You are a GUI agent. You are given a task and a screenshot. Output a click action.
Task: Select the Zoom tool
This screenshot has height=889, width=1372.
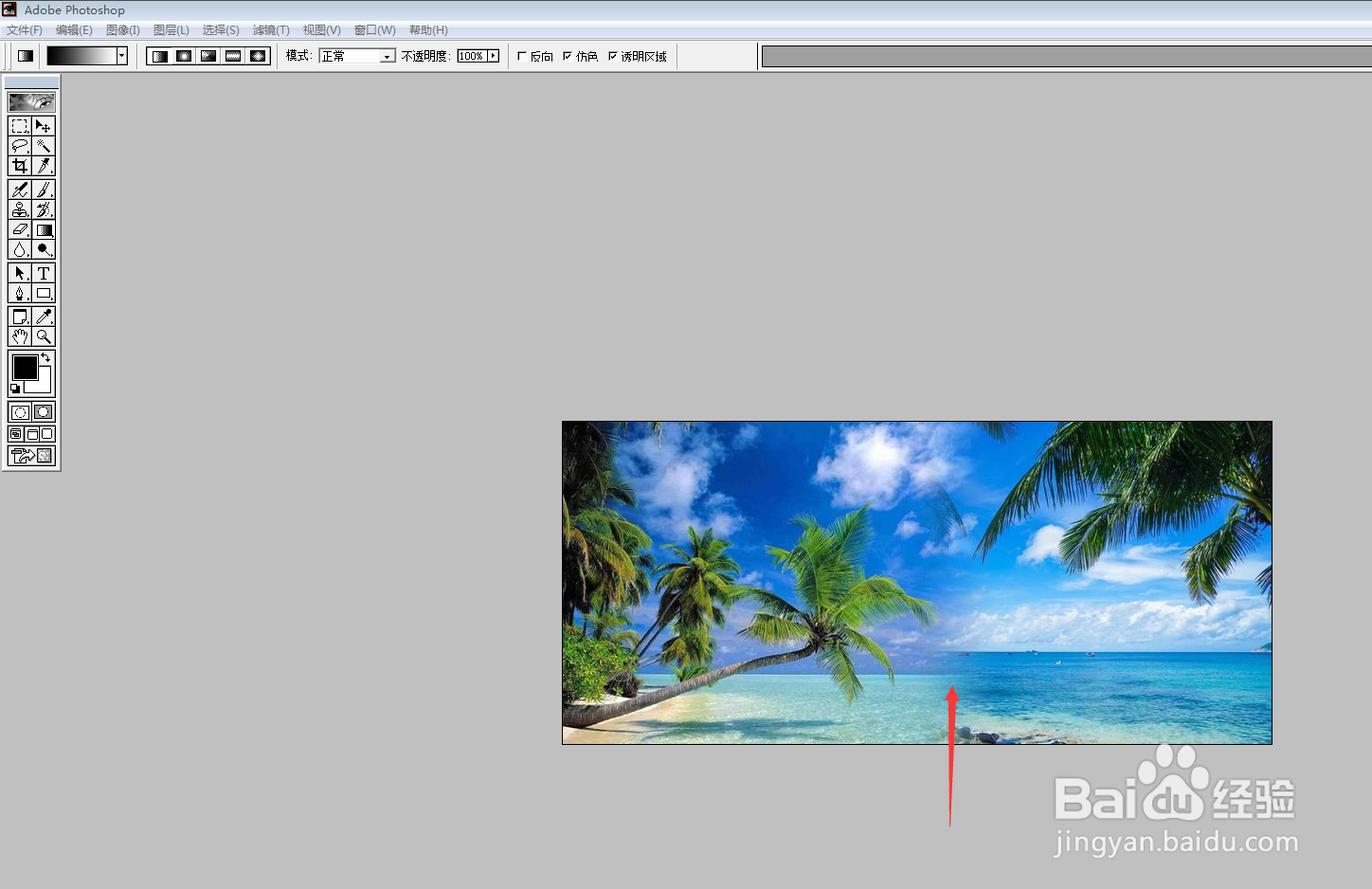44,336
